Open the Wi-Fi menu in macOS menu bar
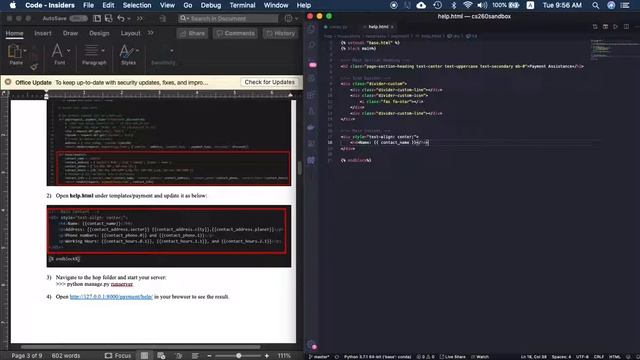640x360 pixels. pos(468,5)
